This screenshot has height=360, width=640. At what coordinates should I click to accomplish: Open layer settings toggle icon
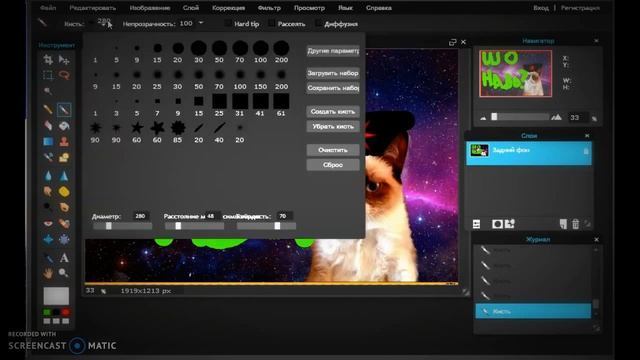pyautogui.click(x=476, y=224)
